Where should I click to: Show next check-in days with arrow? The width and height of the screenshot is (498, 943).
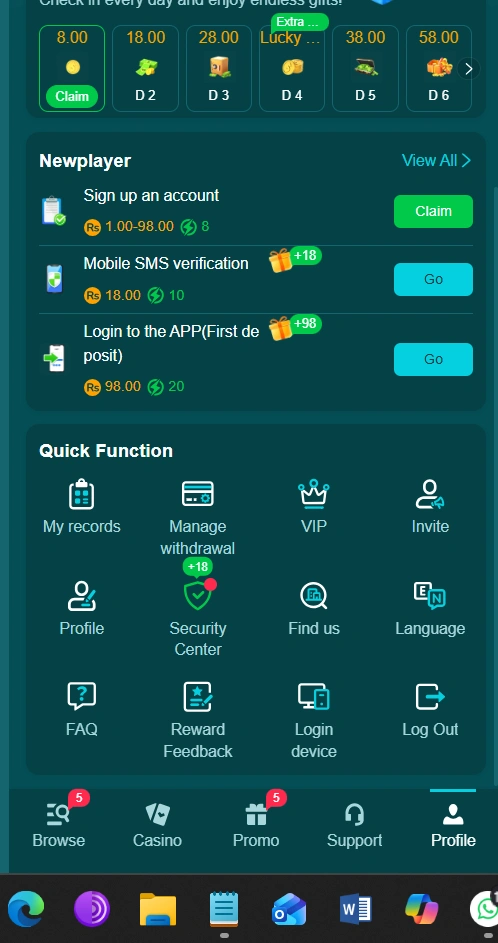[x=469, y=69]
